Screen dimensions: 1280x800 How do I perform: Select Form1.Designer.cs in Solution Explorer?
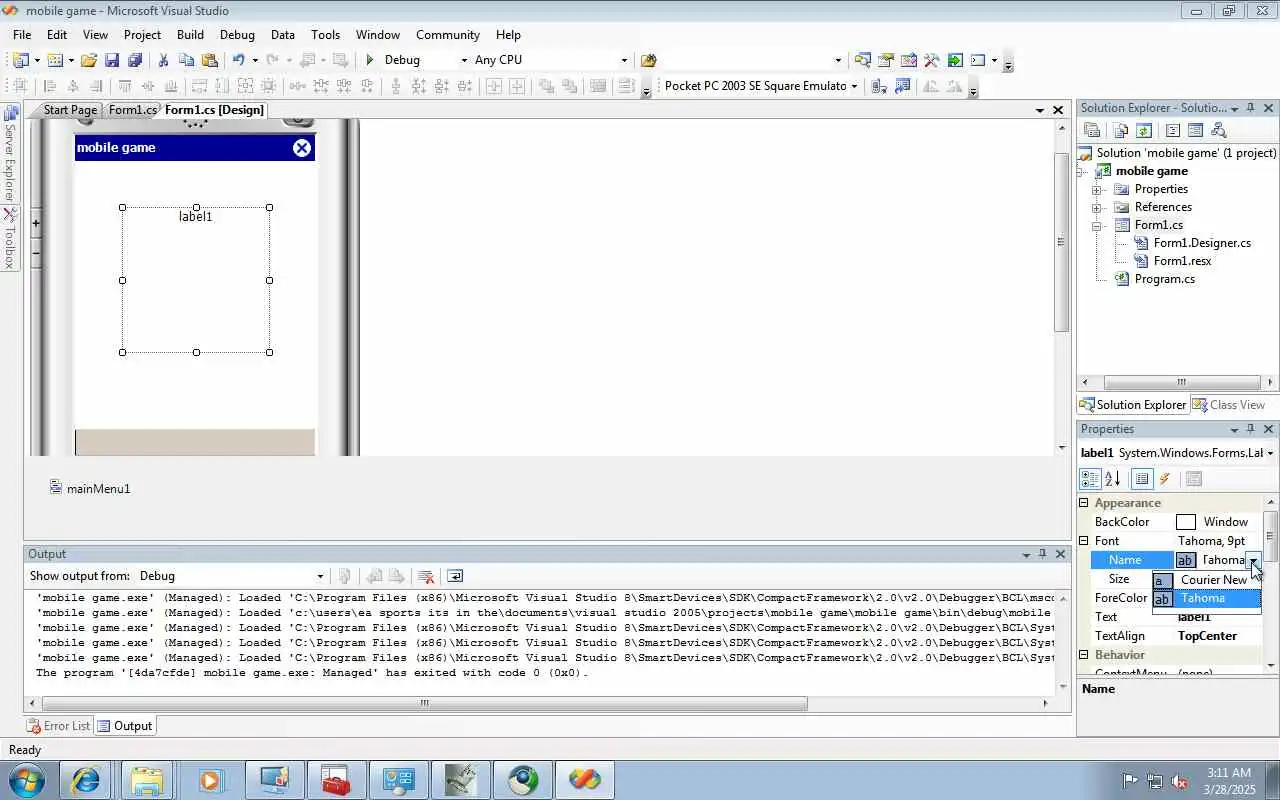pos(1202,243)
